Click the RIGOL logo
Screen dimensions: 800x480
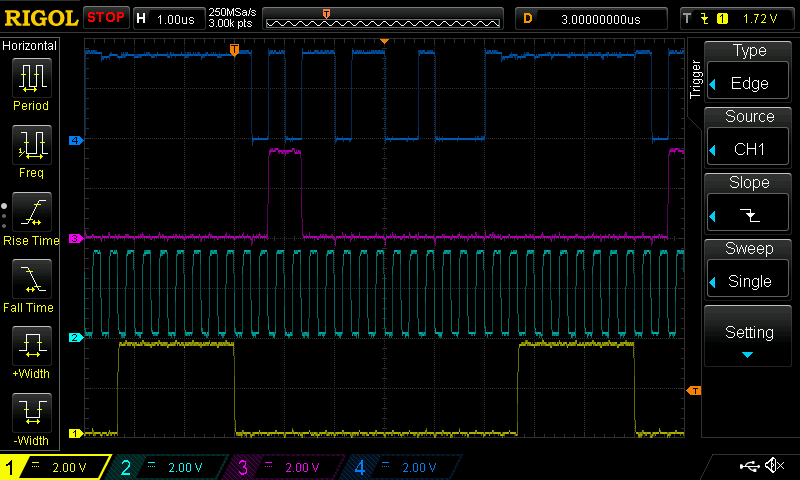pyautogui.click(x=41, y=18)
